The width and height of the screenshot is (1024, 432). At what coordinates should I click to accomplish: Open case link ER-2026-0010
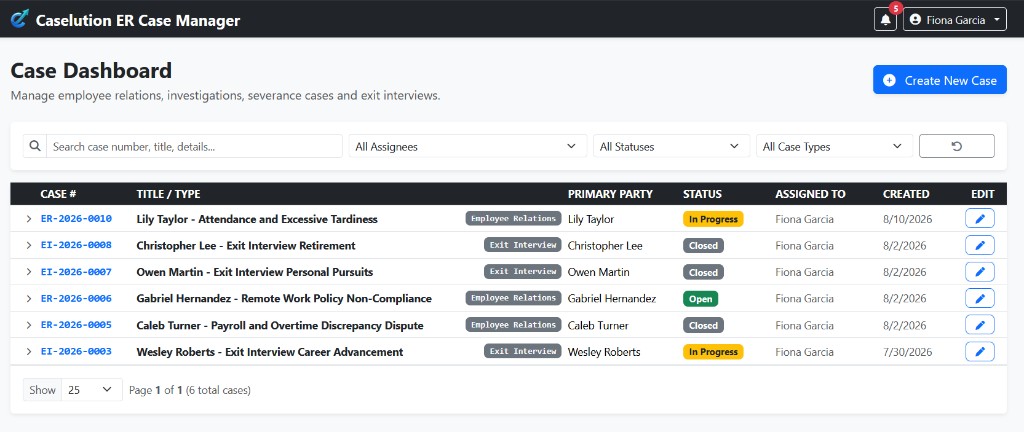(x=76, y=219)
